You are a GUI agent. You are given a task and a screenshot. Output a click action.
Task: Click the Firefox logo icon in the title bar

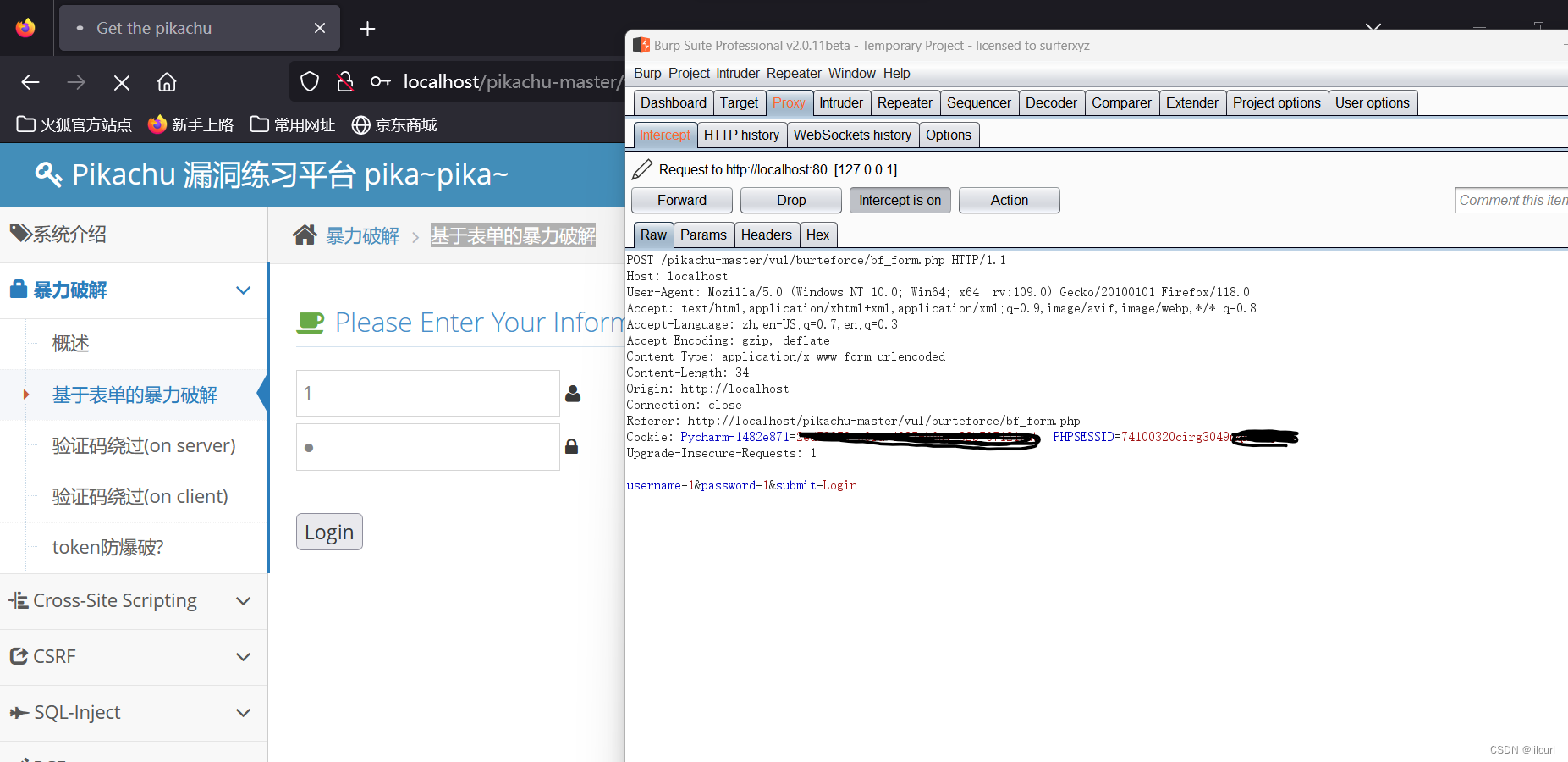pos(25,28)
